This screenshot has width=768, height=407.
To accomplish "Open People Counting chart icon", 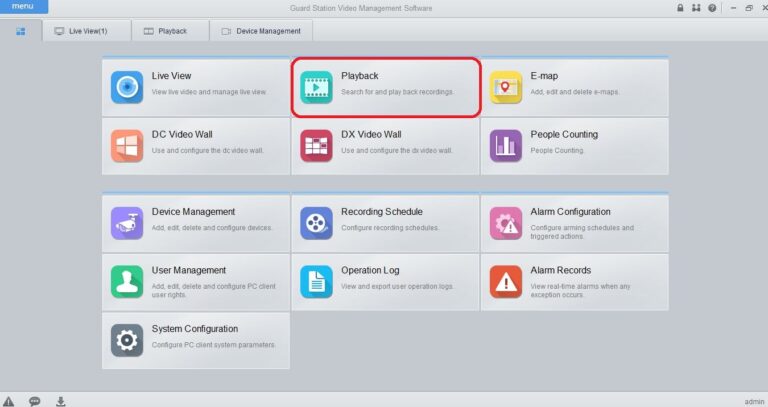I will coord(506,145).
